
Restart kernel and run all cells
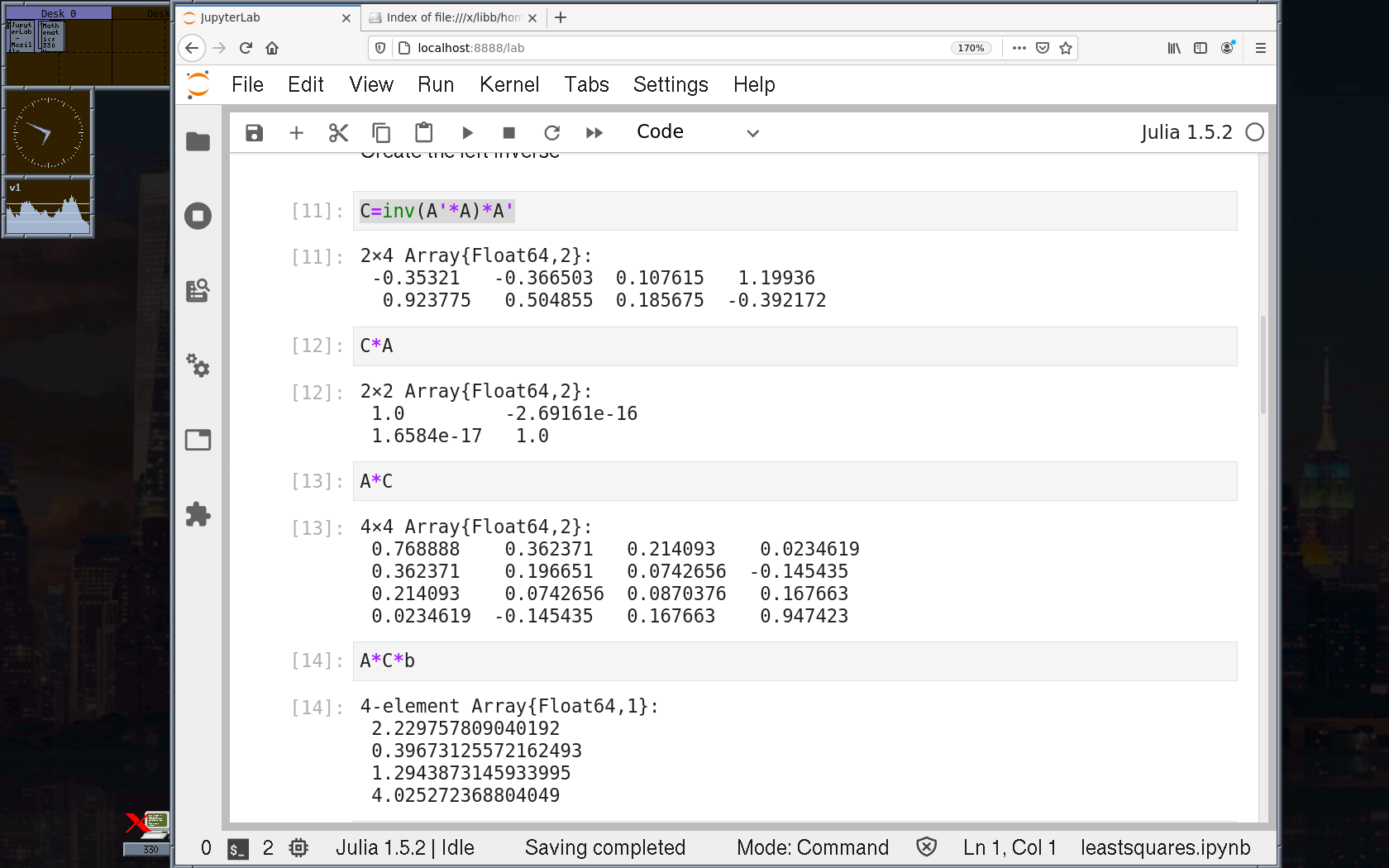click(594, 133)
